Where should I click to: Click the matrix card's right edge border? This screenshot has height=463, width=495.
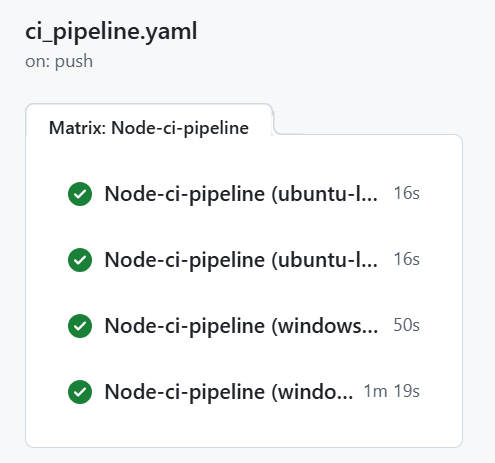(x=462, y=290)
